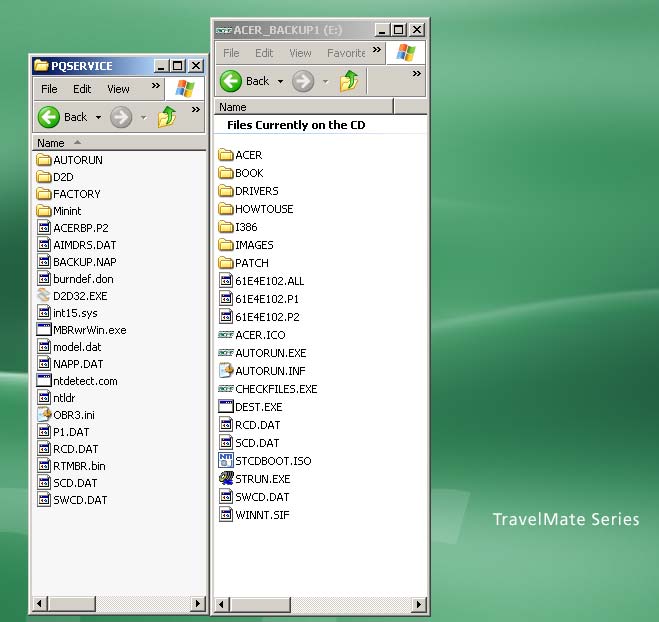Select the ACER.ICO file icon
The image size is (659, 622).
(x=226, y=335)
